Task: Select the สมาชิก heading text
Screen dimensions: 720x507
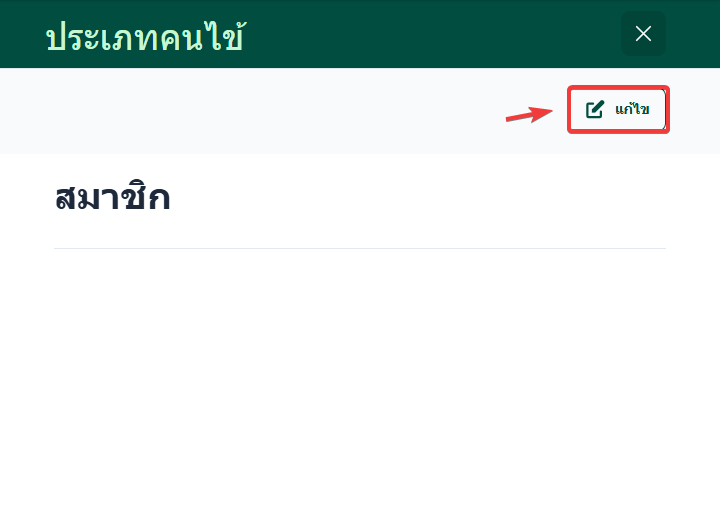Action: tap(112, 198)
